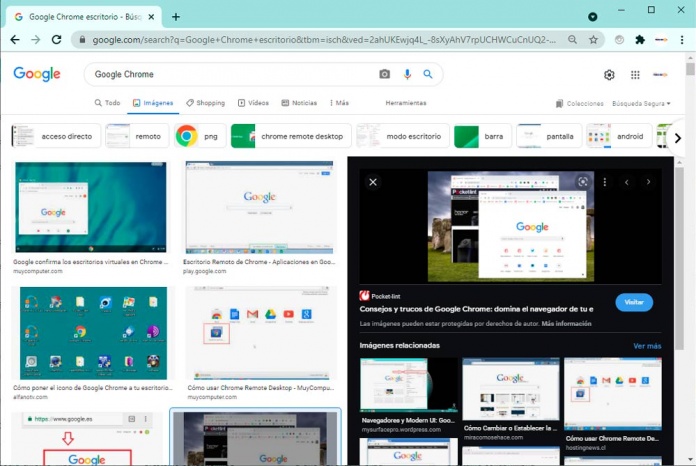Click the page vertical scrollbar thumb
Screen dimensions: 696x466
coord(690,69)
